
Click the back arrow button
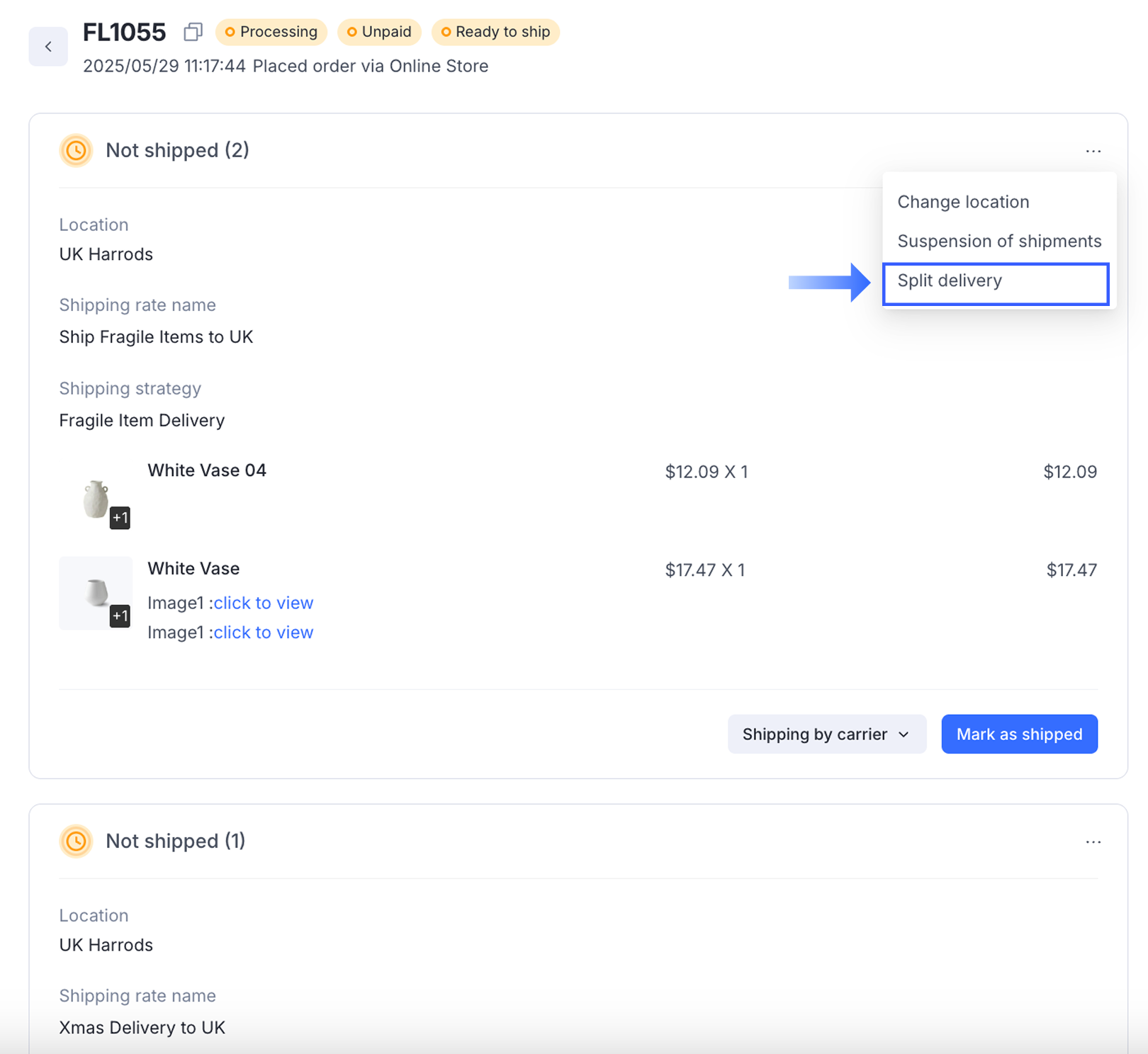click(48, 47)
